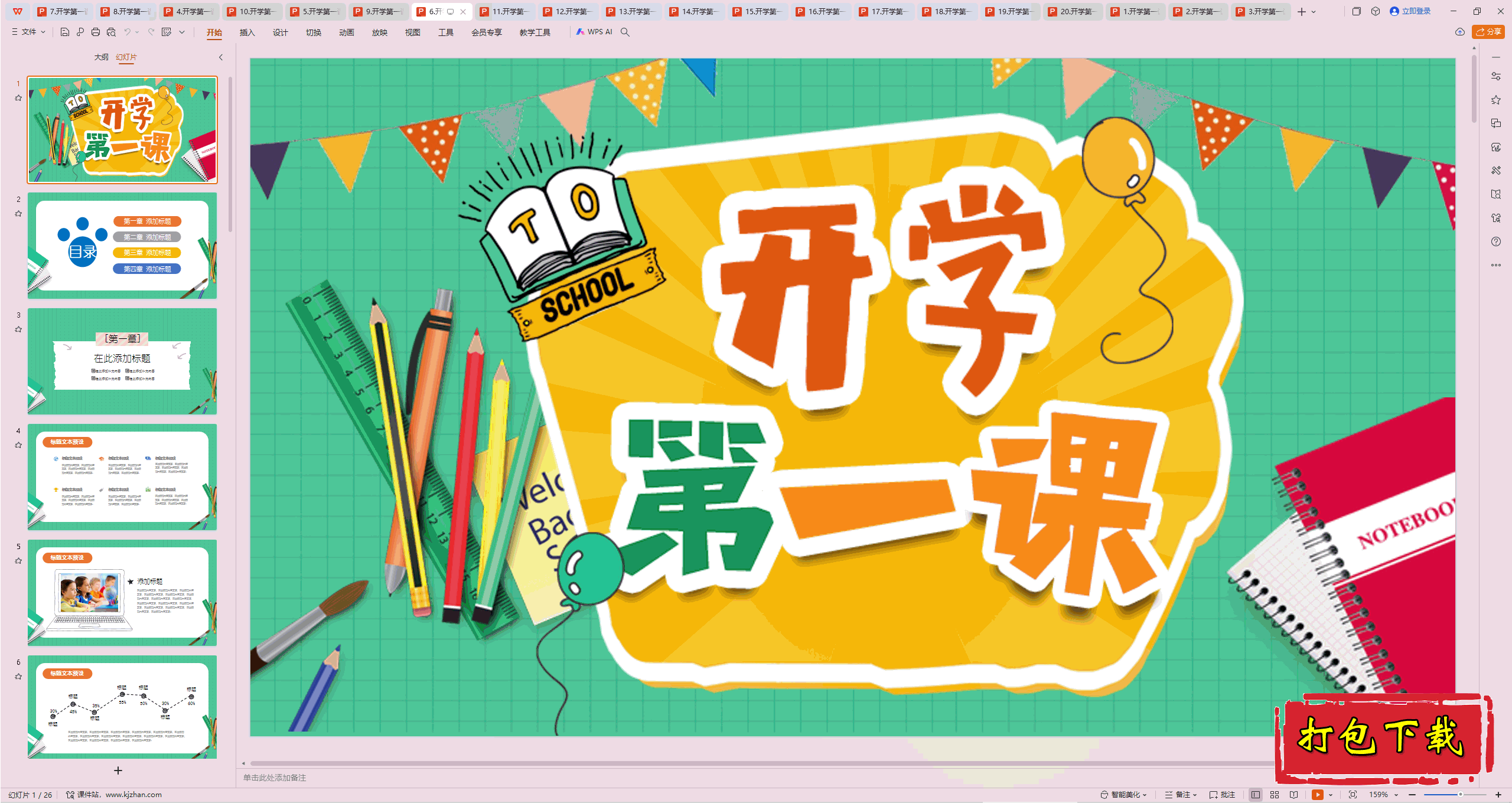Toggle star mark on slide 3
Viewport: 1512px width, 803px height.
[x=18, y=329]
